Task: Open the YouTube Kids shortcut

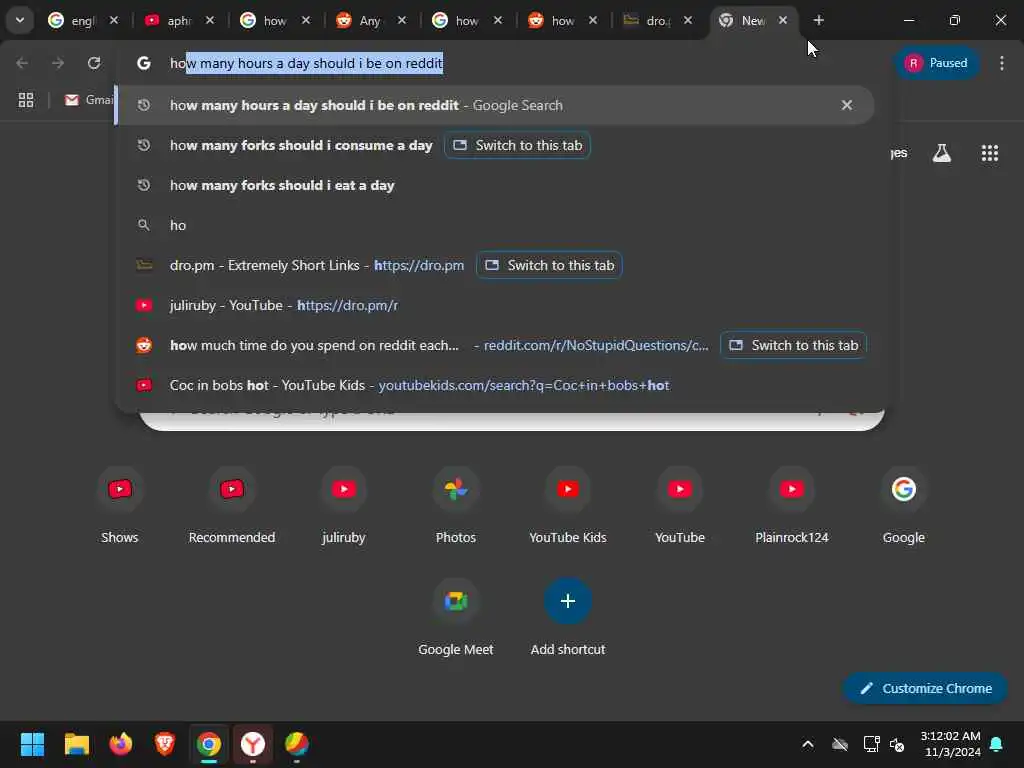Action: (x=568, y=506)
